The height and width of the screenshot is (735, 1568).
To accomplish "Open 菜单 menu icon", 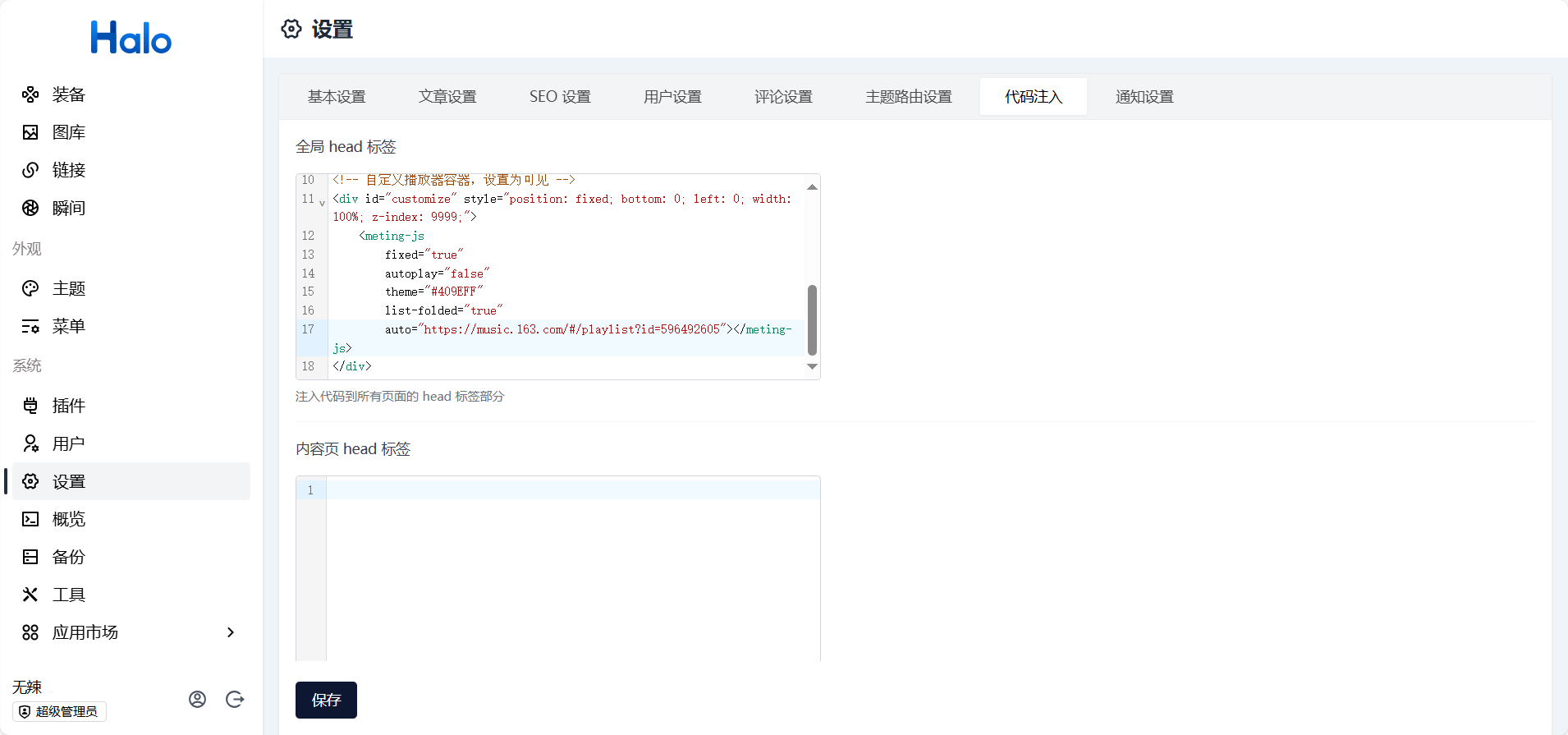I will coord(30,326).
